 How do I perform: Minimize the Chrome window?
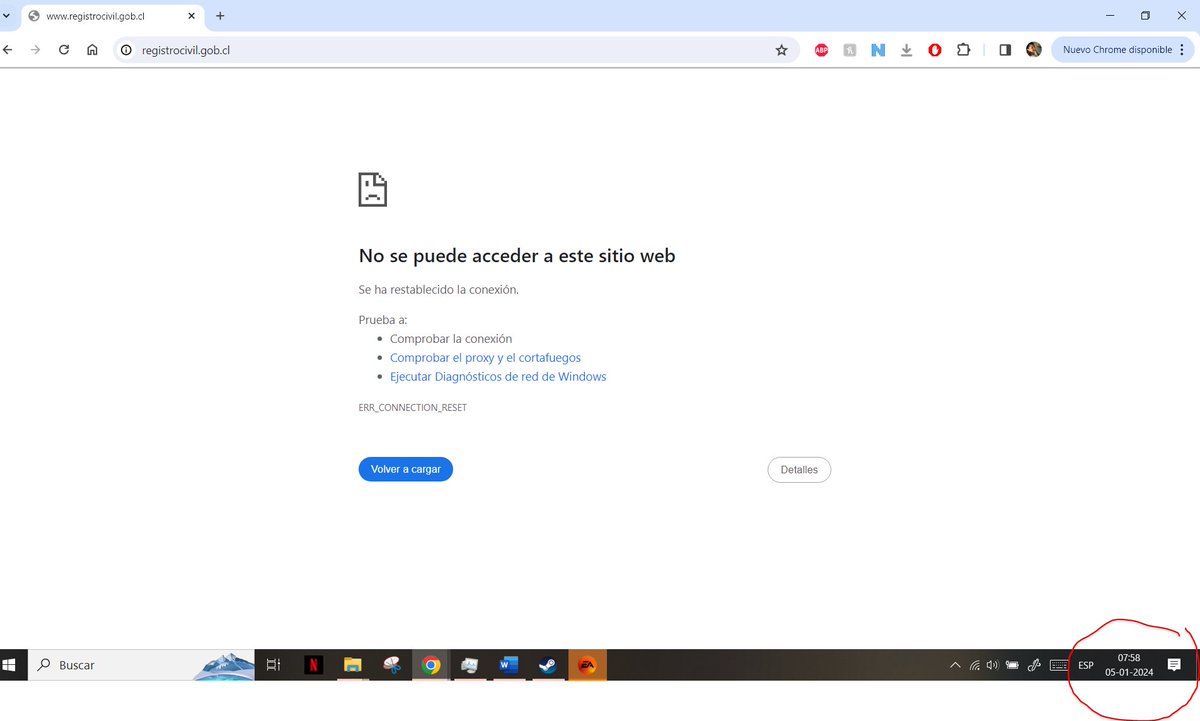click(x=1111, y=16)
